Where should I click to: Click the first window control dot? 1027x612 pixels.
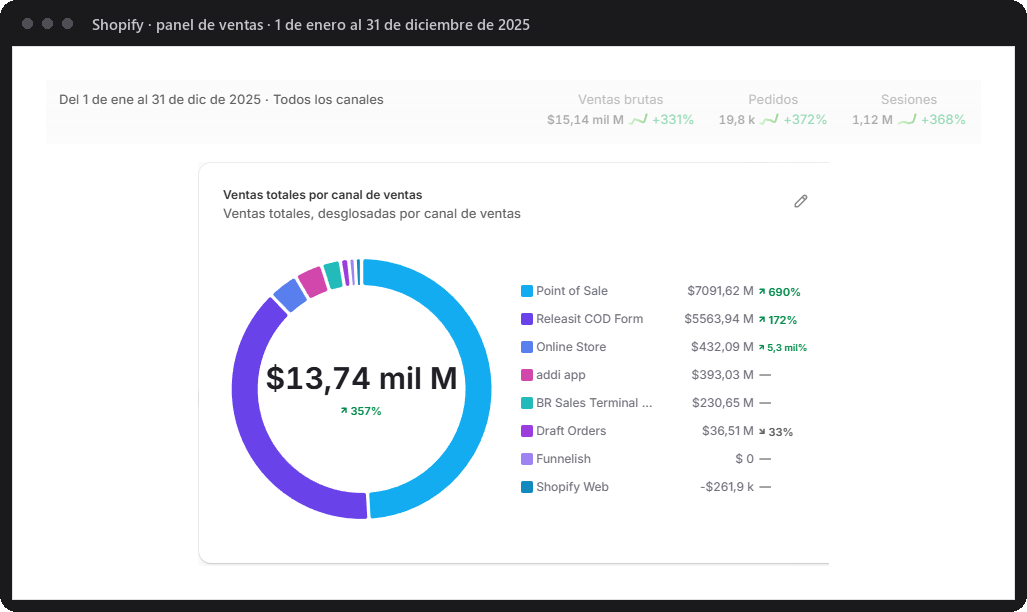28,24
